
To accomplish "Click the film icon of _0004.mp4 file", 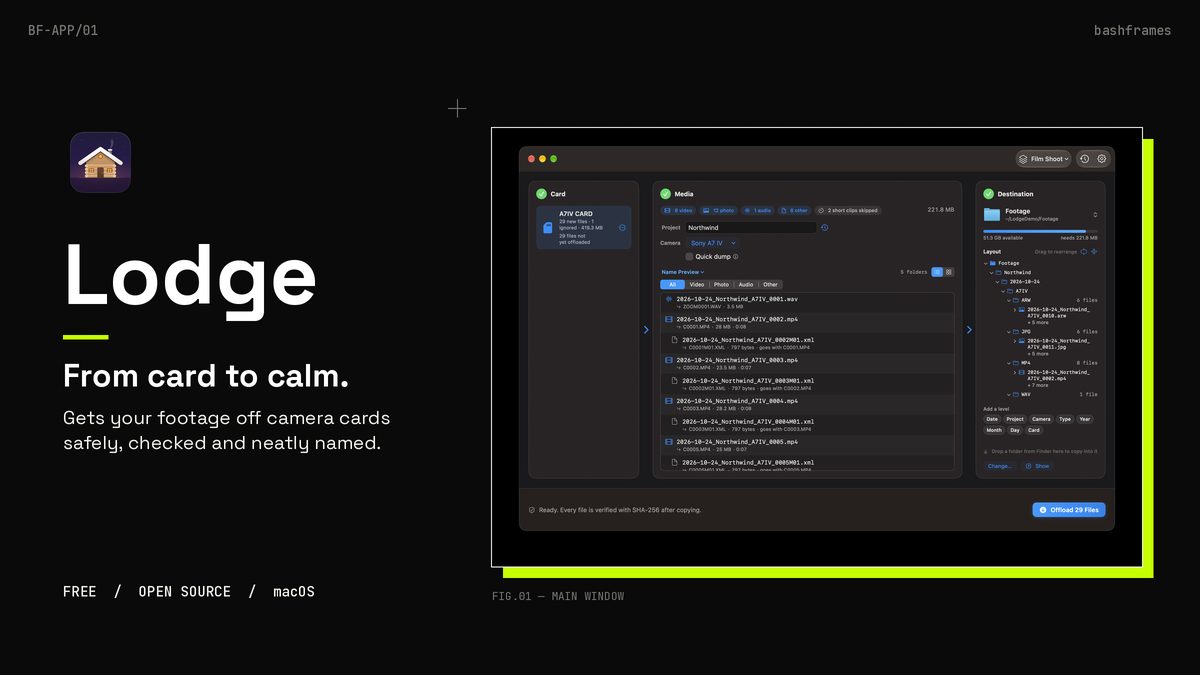I will point(669,401).
